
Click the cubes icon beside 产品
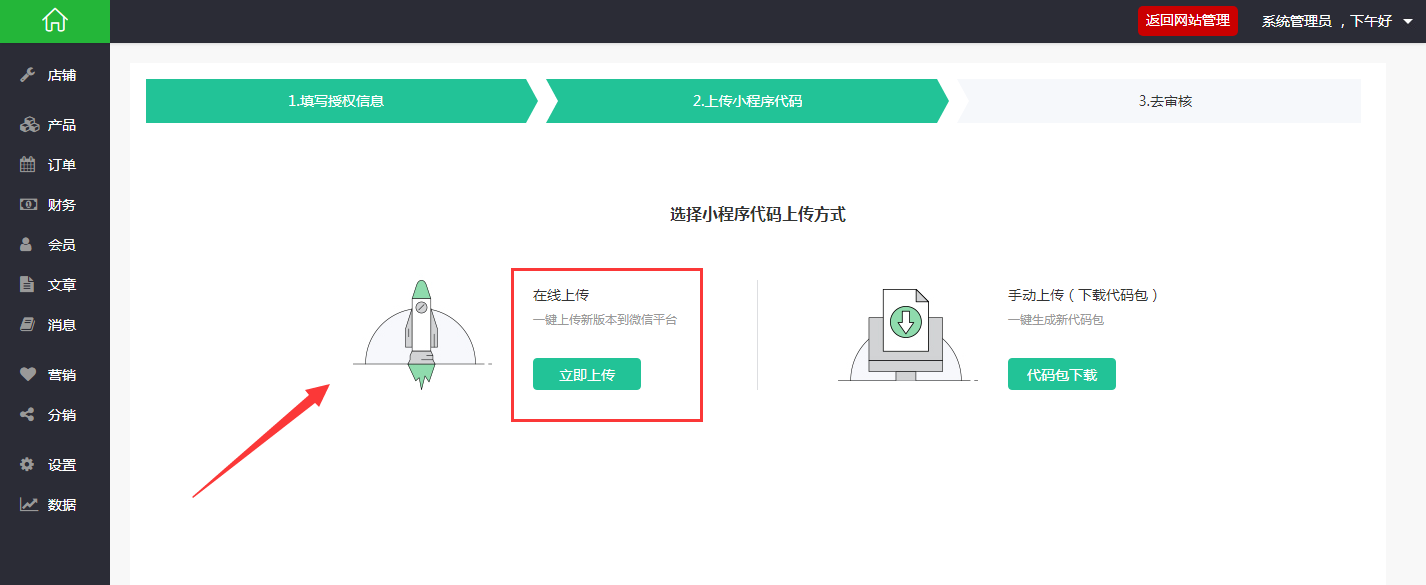click(x=29, y=125)
